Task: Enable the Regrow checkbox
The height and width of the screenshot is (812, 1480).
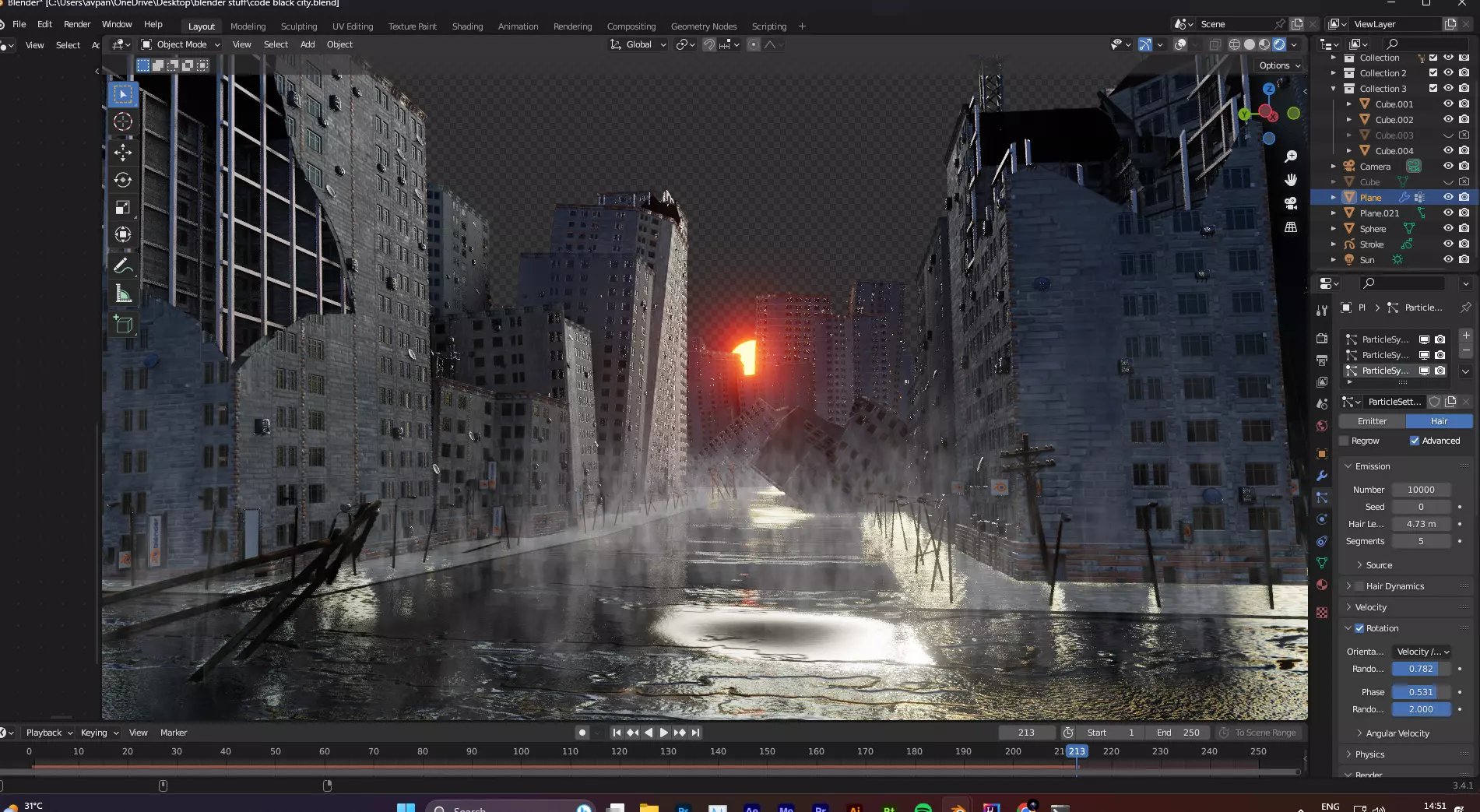Action: click(x=1344, y=441)
